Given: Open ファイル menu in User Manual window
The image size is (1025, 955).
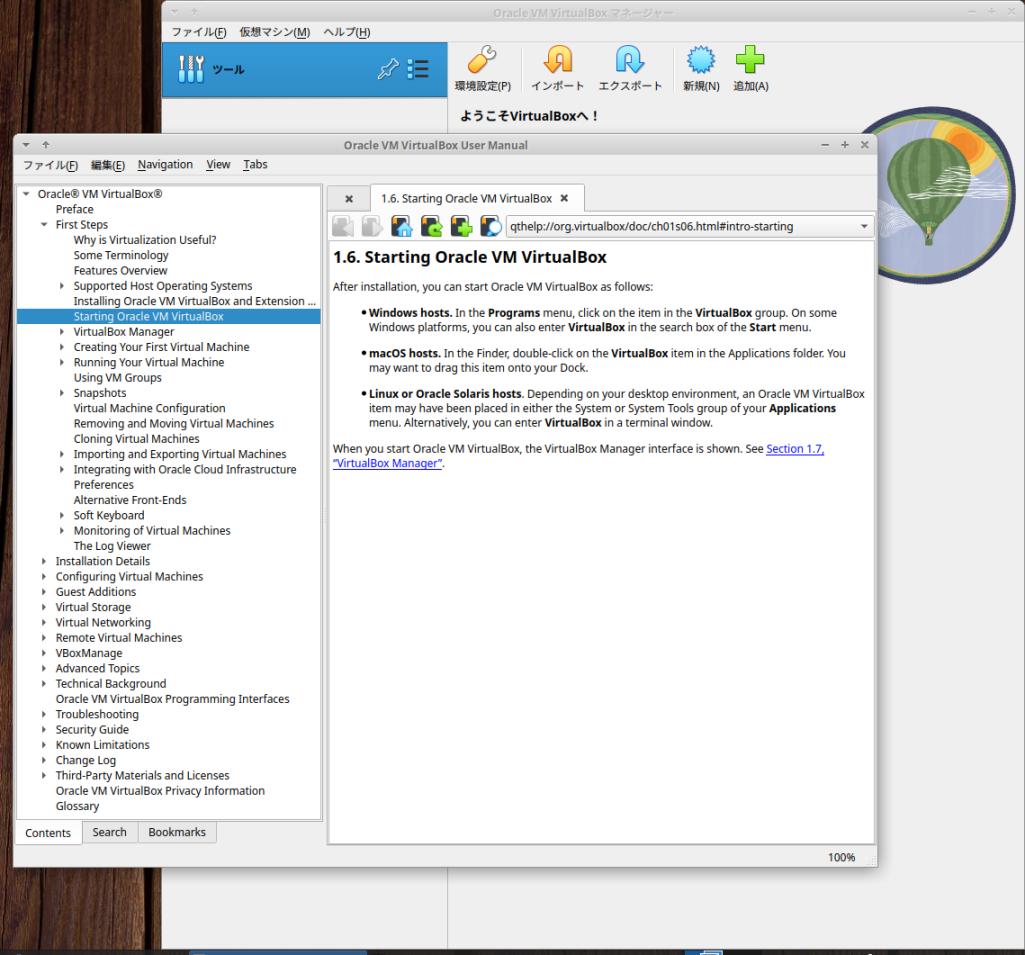Looking at the screenshot, I should click(x=51, y=165).
